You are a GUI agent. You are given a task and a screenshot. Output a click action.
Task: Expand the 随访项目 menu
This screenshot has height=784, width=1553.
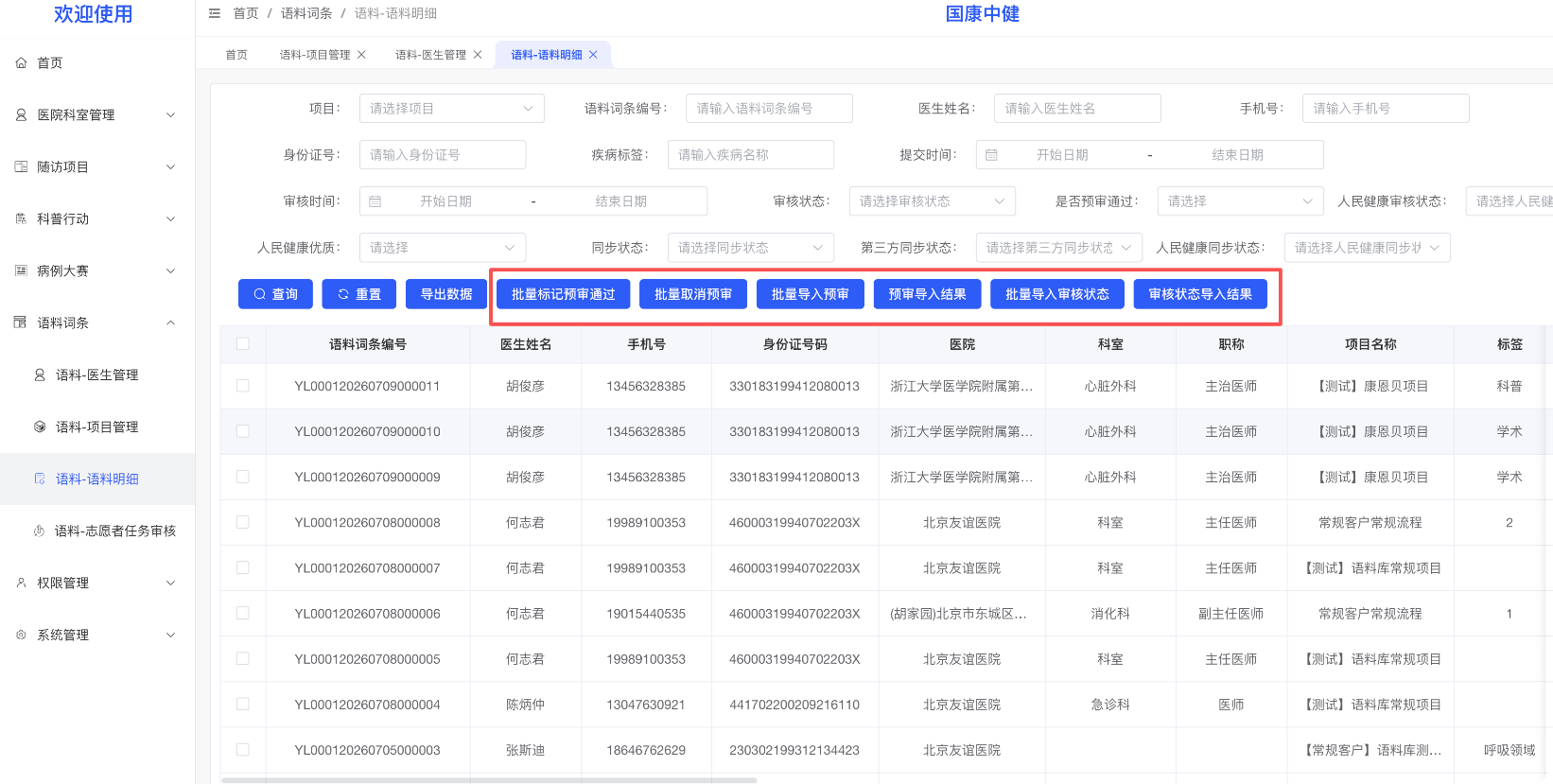tap(97, 166)
